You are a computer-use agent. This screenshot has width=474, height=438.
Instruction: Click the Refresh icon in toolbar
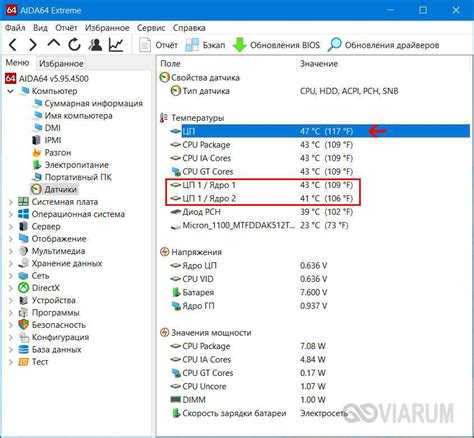point(74,45)
